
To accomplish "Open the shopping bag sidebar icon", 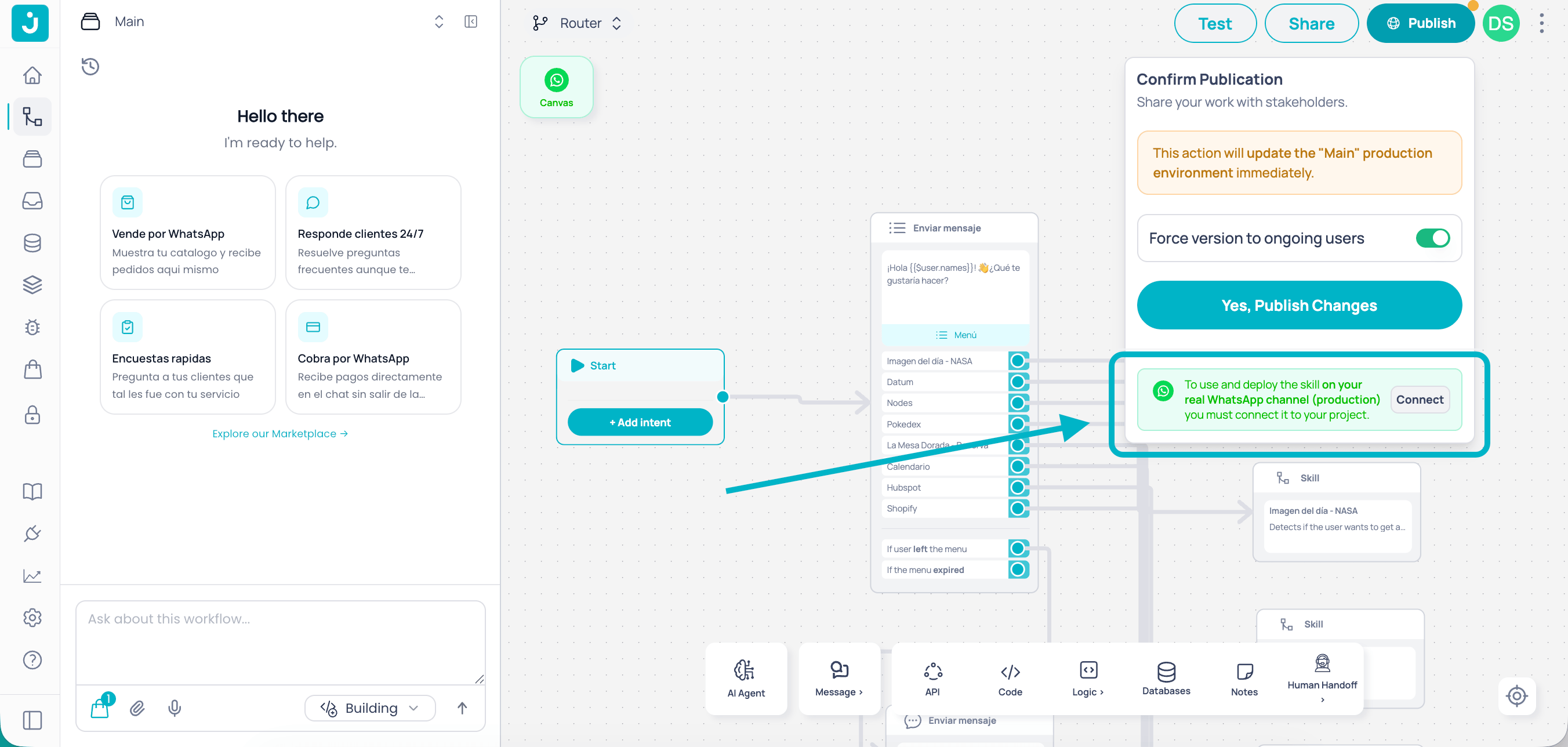I will (x=32, y=369).
